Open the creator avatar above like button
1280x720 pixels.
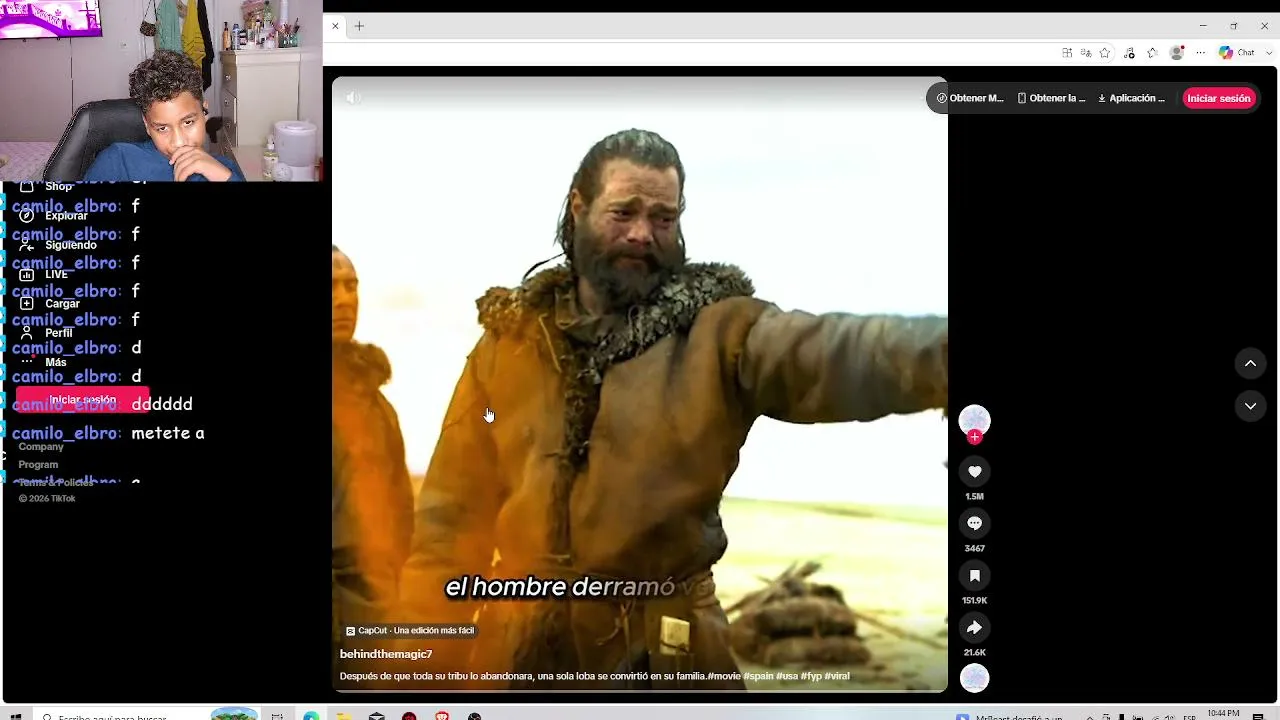[974, 420]
